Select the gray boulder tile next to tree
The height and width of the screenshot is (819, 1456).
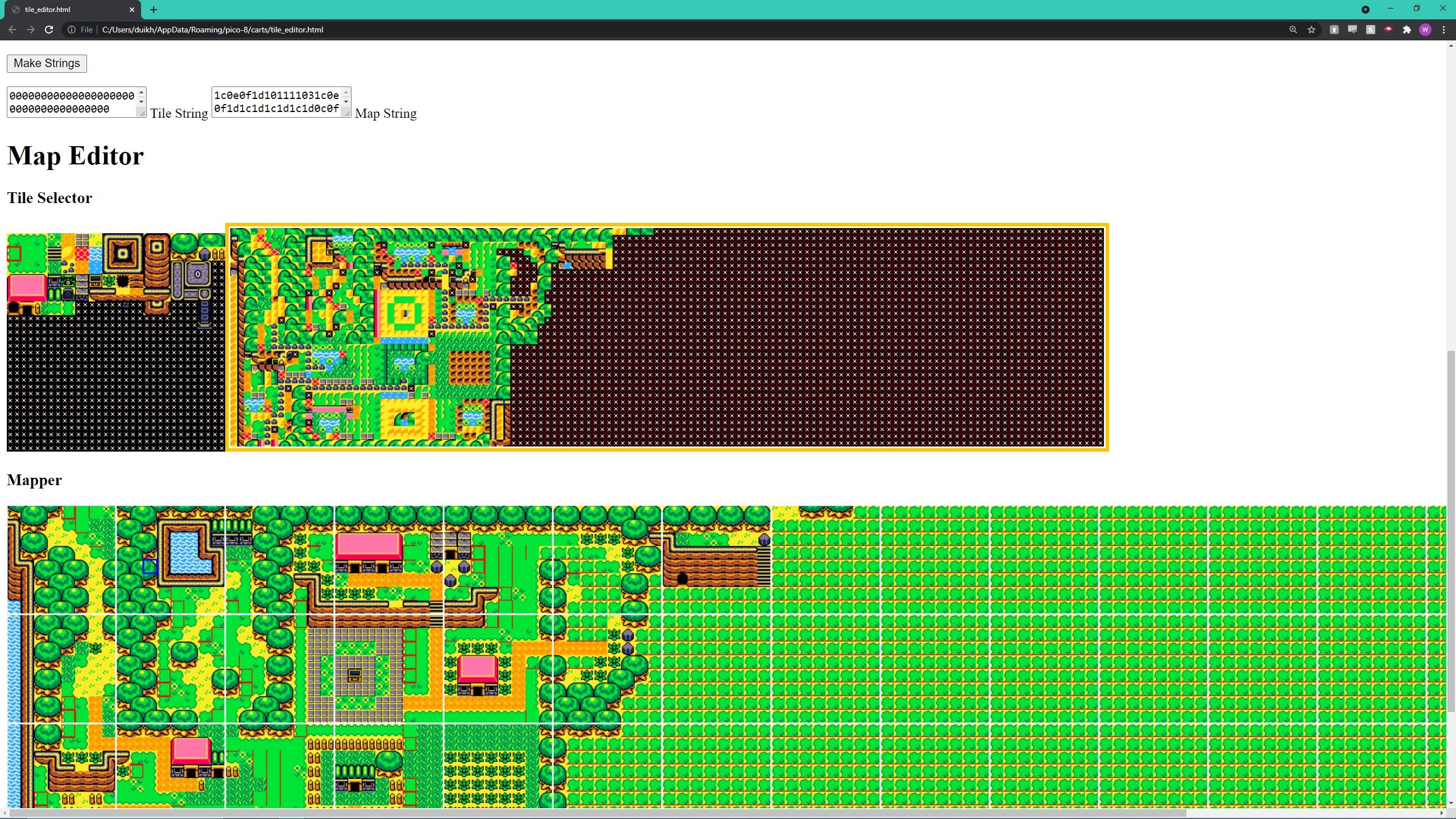coord(205,254)
